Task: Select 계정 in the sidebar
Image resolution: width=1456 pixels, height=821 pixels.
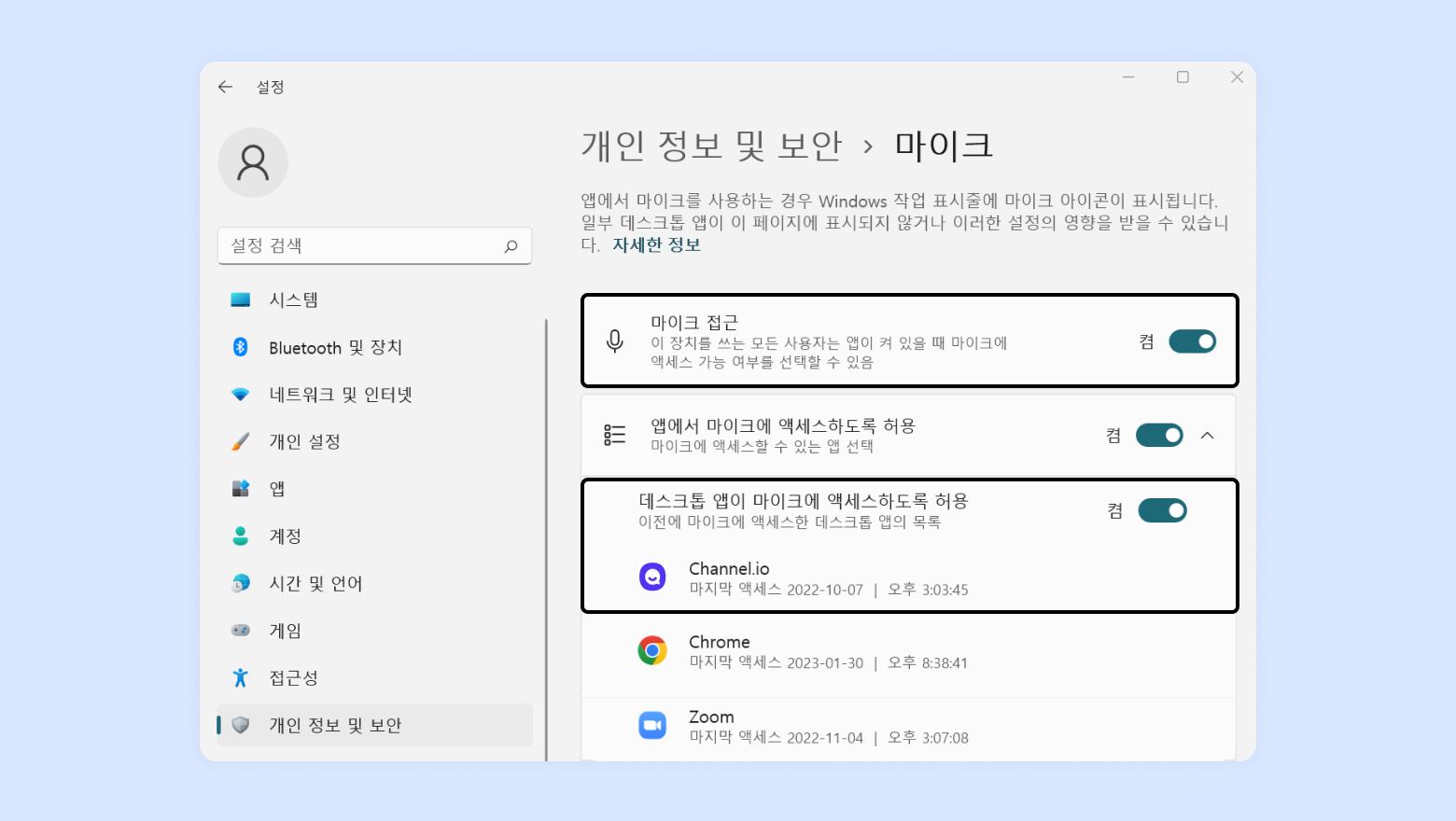Action: 375,536
